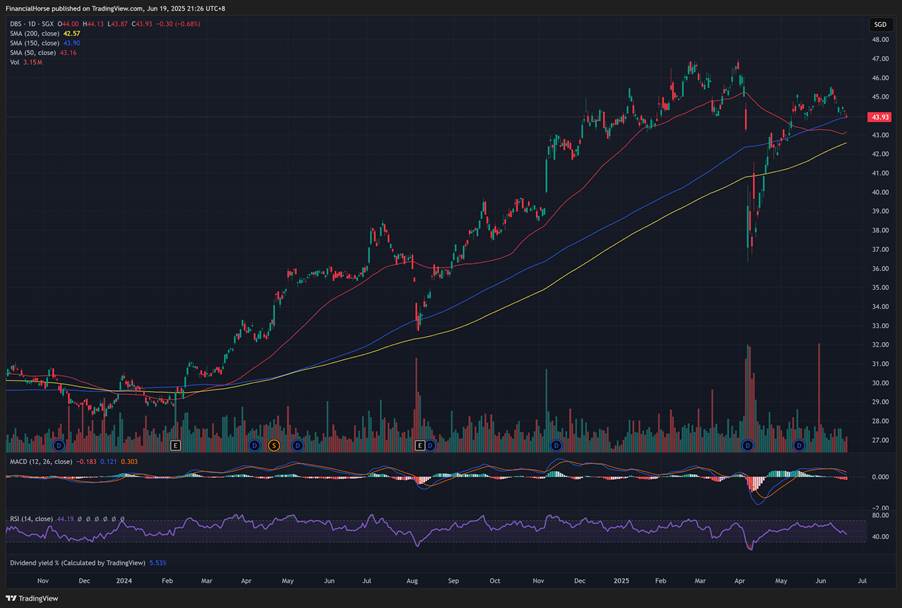Open the earnings marker dated February 2024

(x=176, y=445)
